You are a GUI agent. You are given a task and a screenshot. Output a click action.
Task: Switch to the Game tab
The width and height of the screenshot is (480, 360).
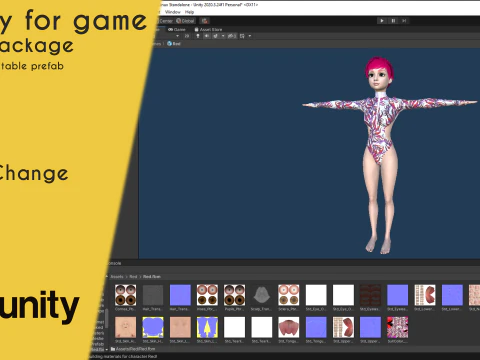click(177, 29)
